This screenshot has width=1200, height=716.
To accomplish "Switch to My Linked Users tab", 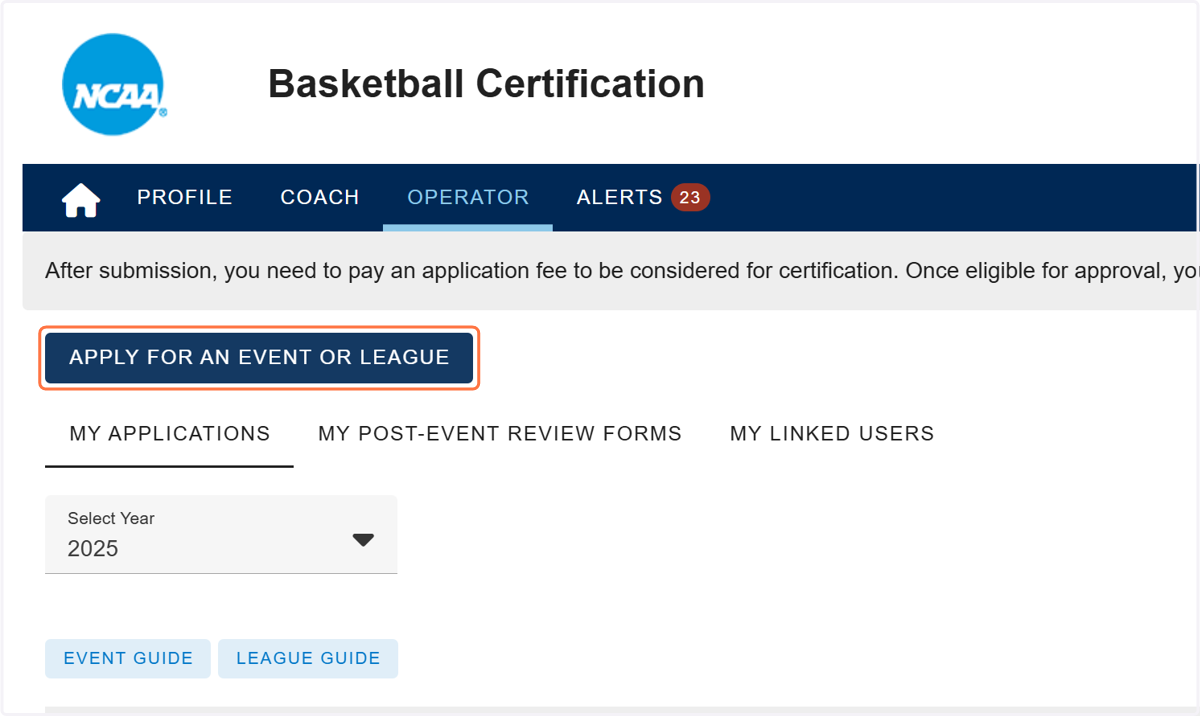I will pos(832,434).
